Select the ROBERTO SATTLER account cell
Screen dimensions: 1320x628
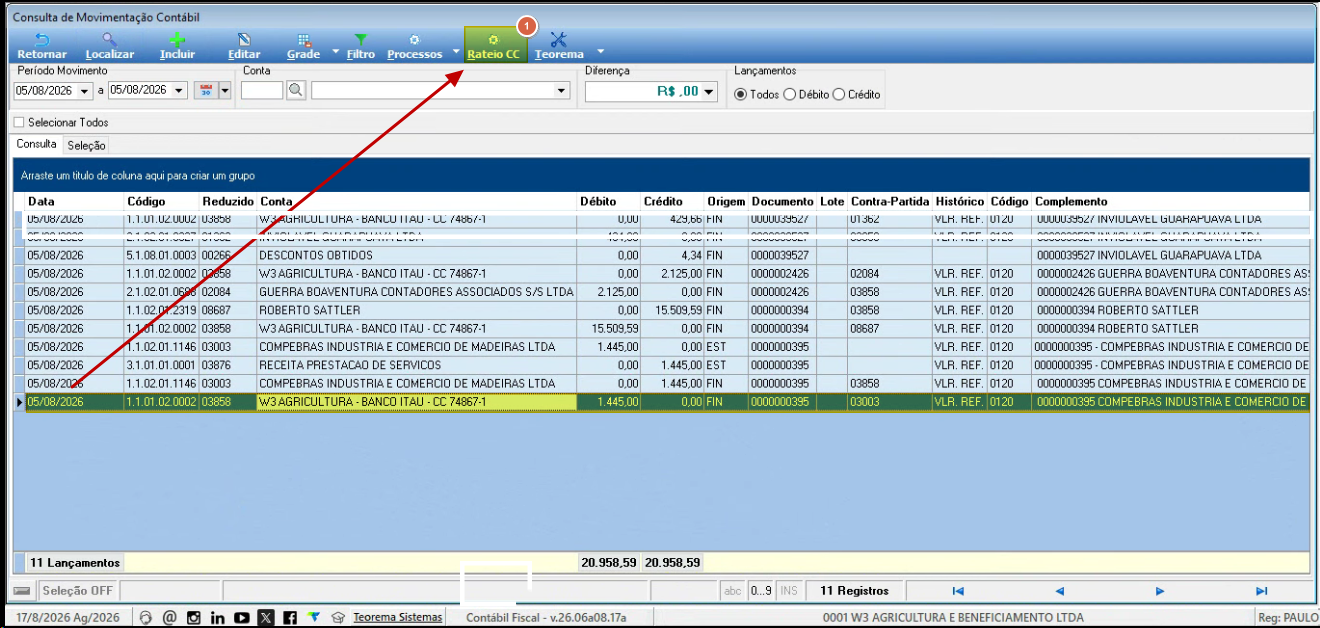point(416,310)
